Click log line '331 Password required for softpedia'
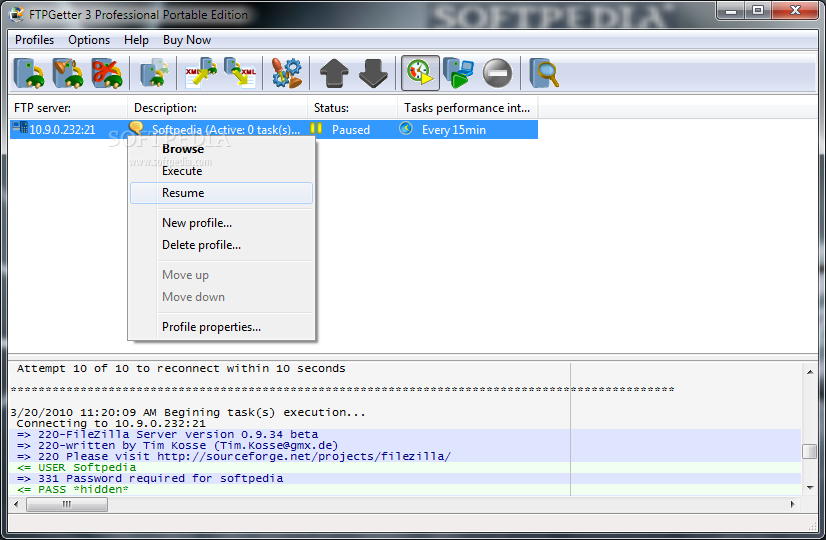 click(150, 478)
